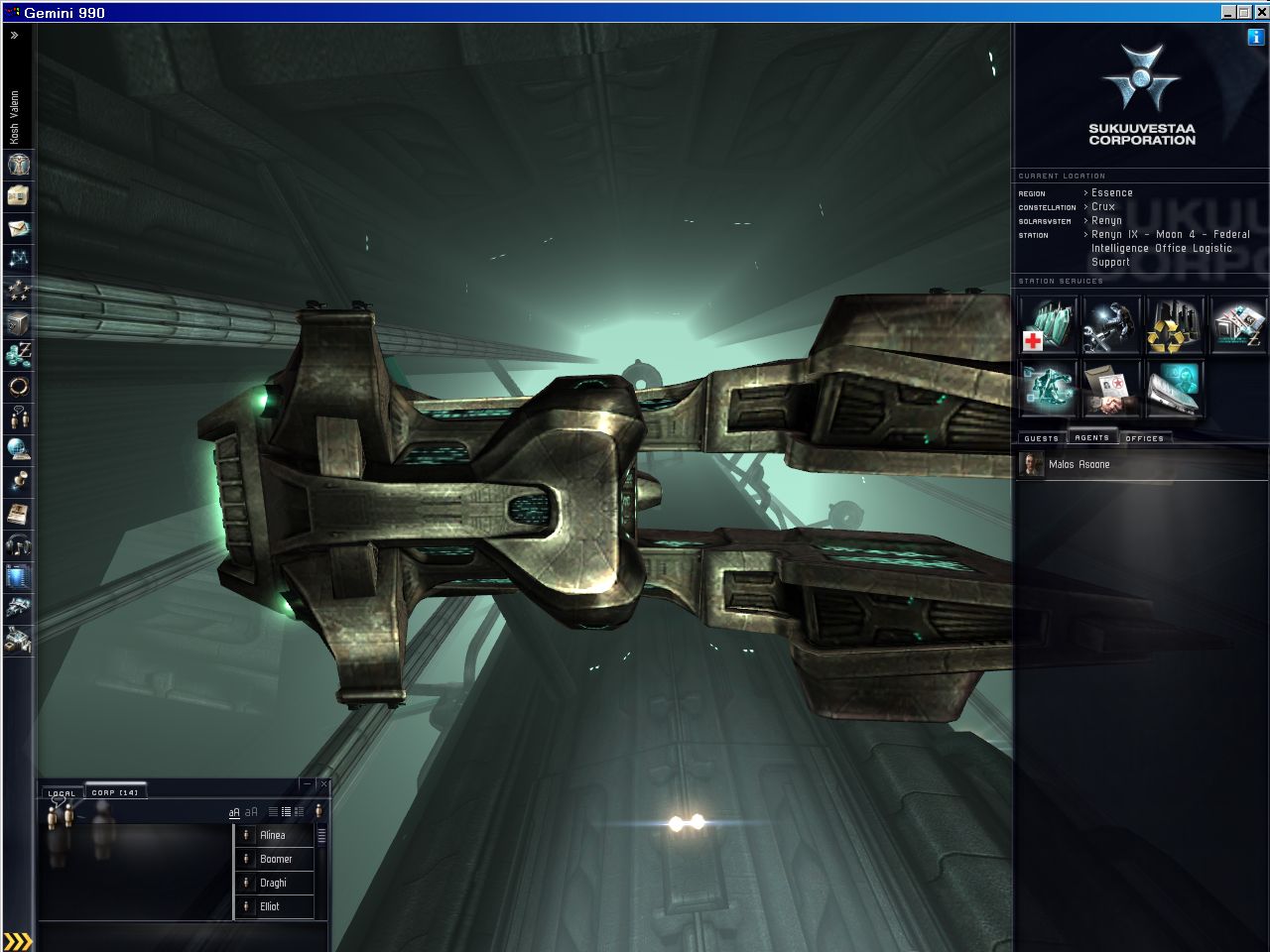This screenshot has width=1270, height=952.
Task: Select the third chat line-spacing mode
Action: point(299,812)
